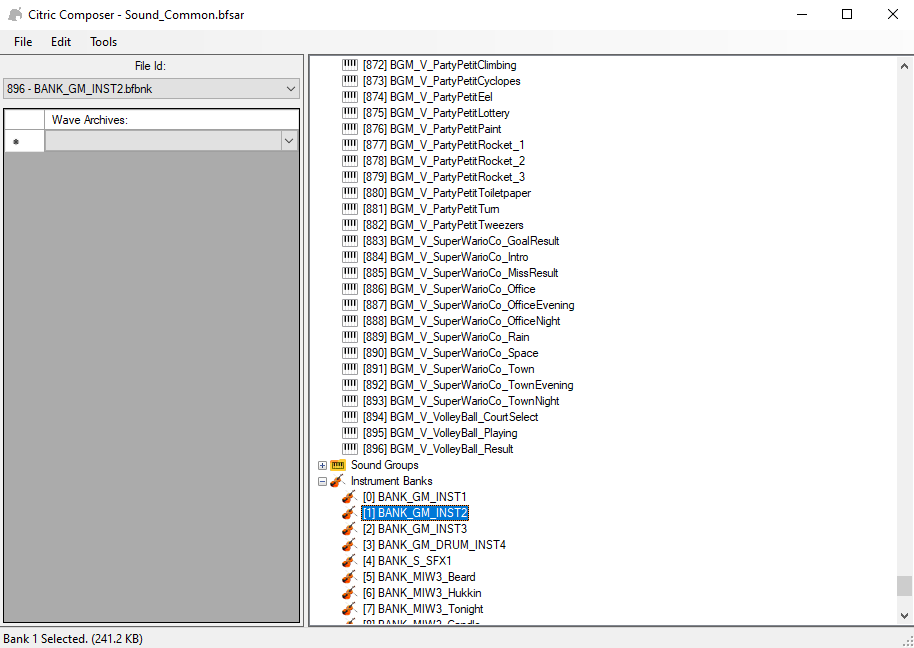Maximize the Citric Composer window
The width and height of the screenshot is (914, 648).
click(x=847, y=15)
